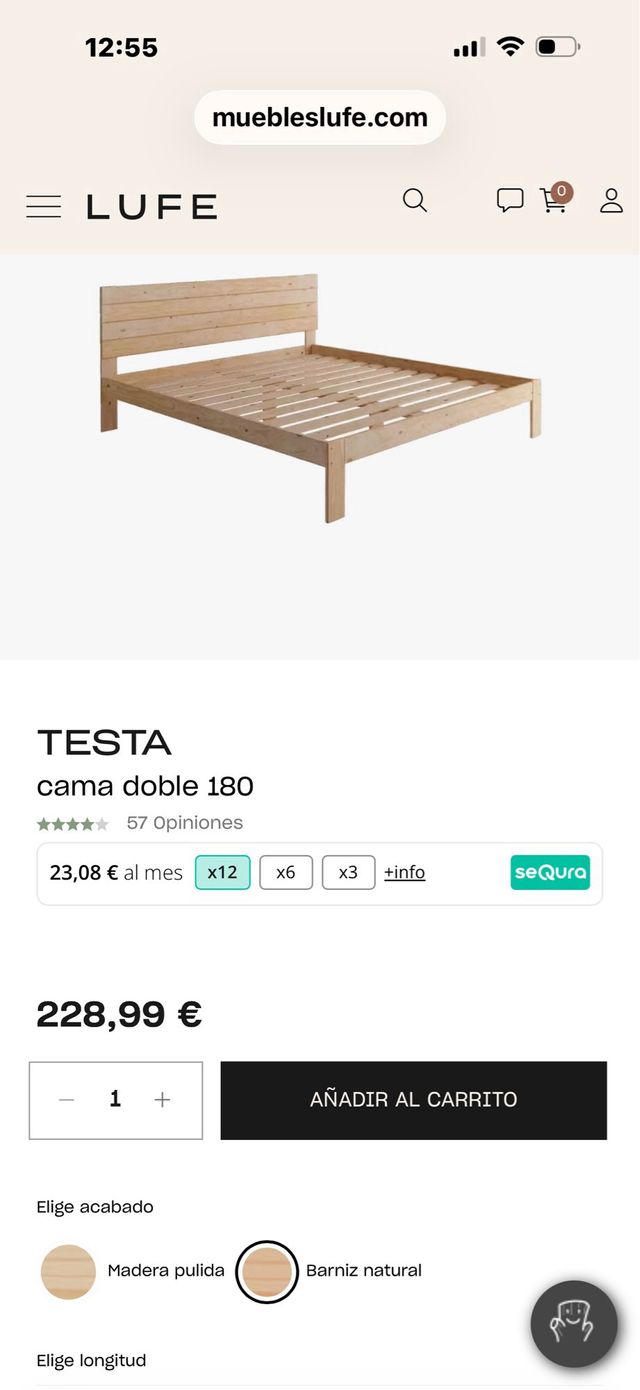The height and width of the screenshot is (1390, 640).
Task: Click the seQura logo badge
Action: (x=550, y=872)
